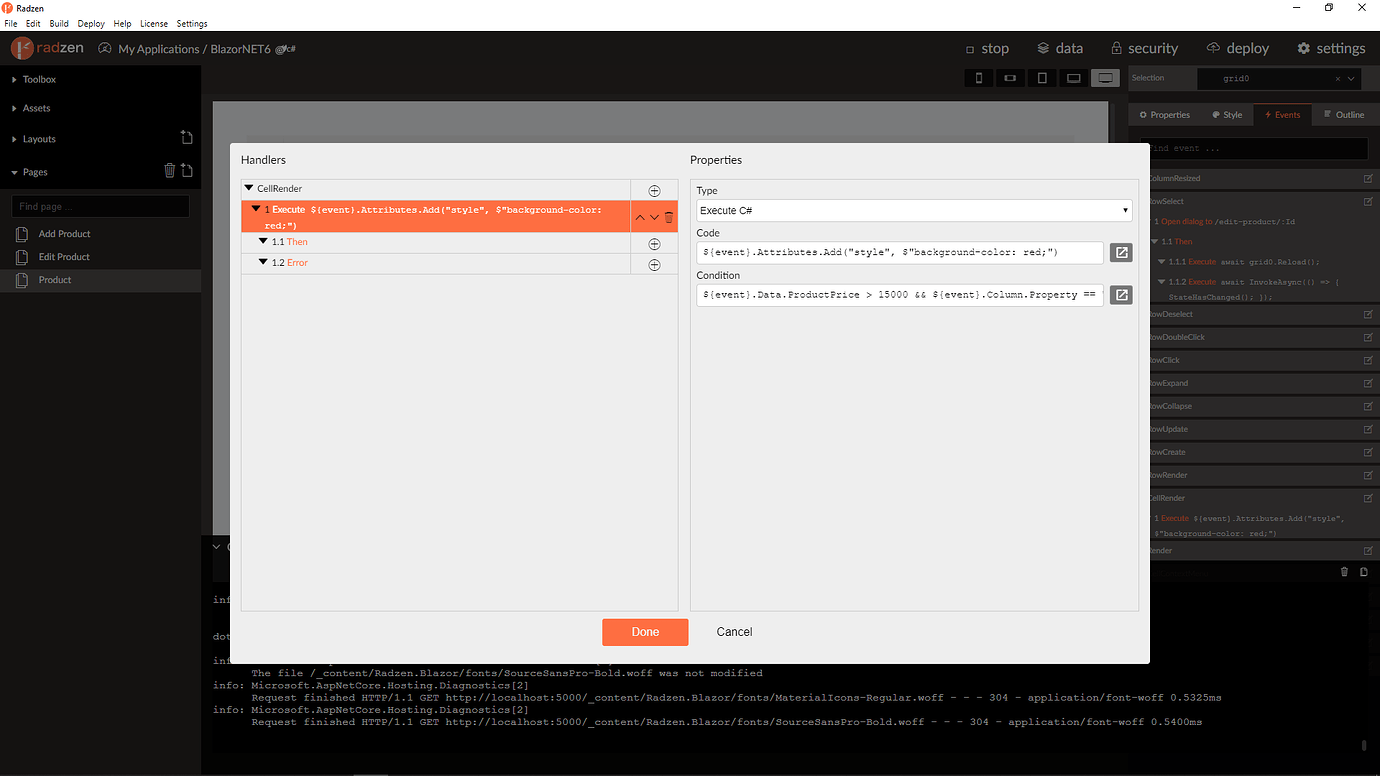This screenshot has width=1380, height=776.
Task: Collapse the CellRender handler tree
Action: pos(247,188)
